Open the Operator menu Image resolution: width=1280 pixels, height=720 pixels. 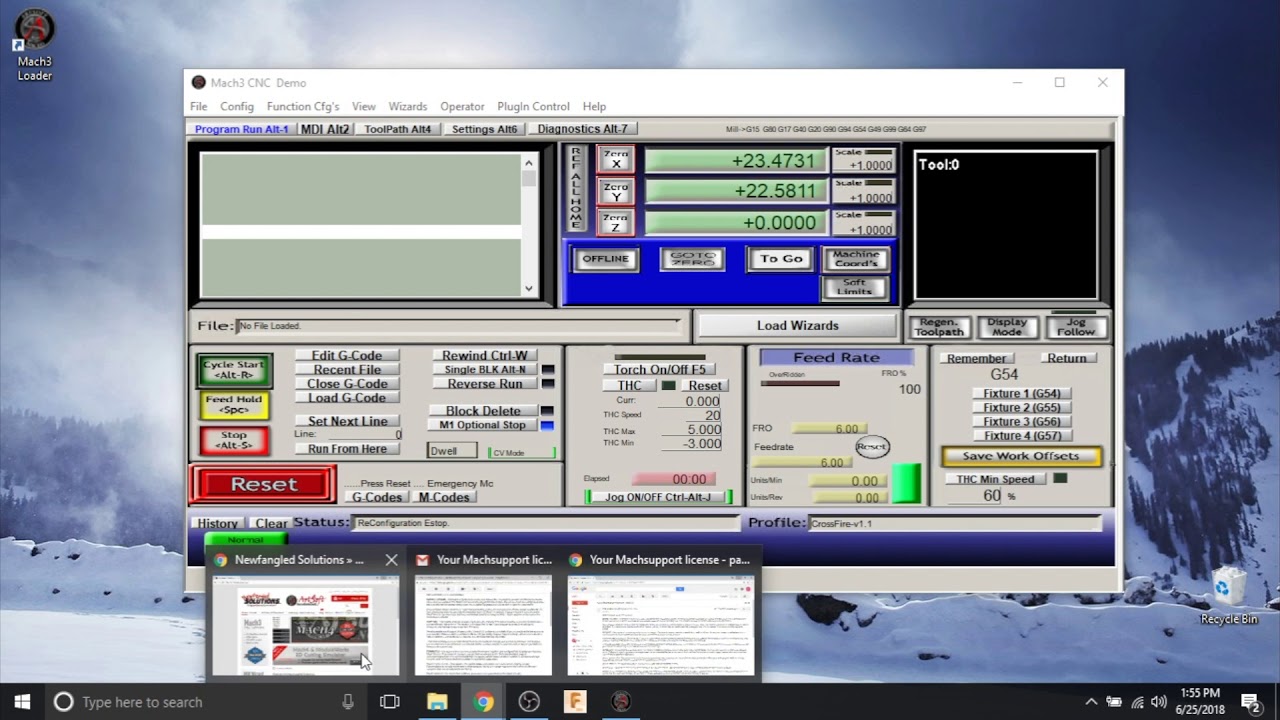(x=462, y=107)
